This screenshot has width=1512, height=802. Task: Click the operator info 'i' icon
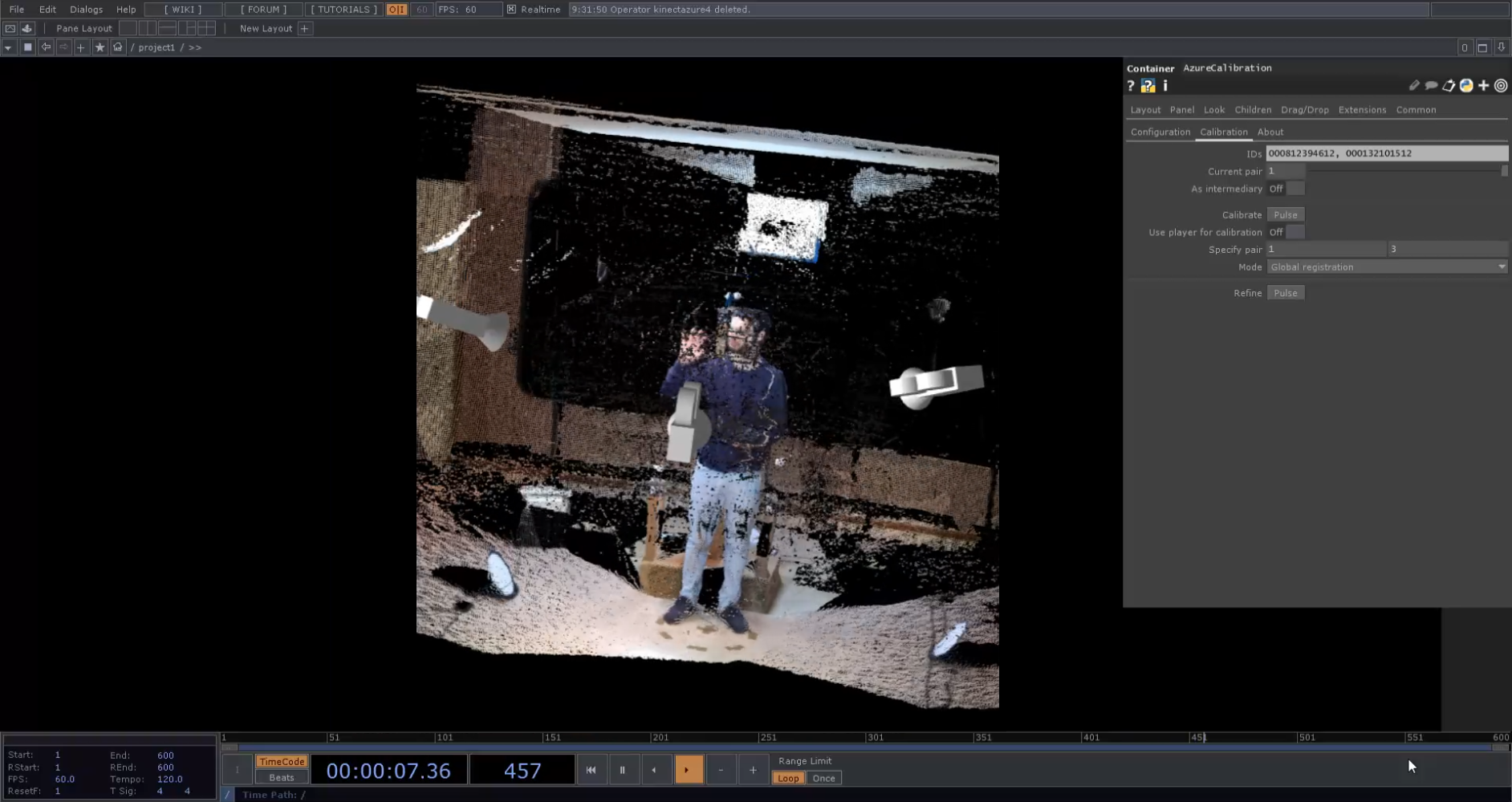pyautogui.click(x=1165, y=86)
